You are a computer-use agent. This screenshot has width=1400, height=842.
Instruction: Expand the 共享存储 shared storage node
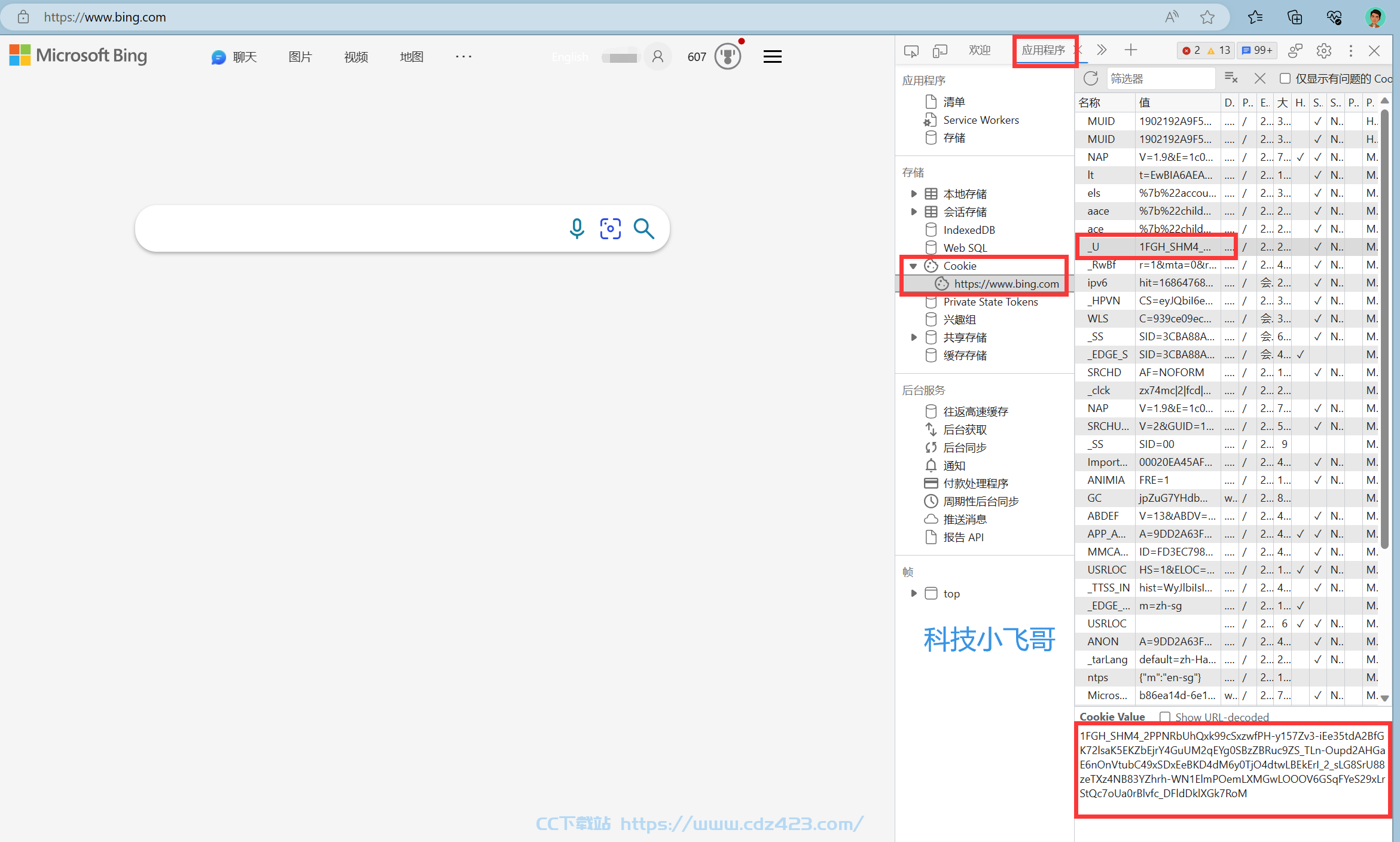(913, 337)
